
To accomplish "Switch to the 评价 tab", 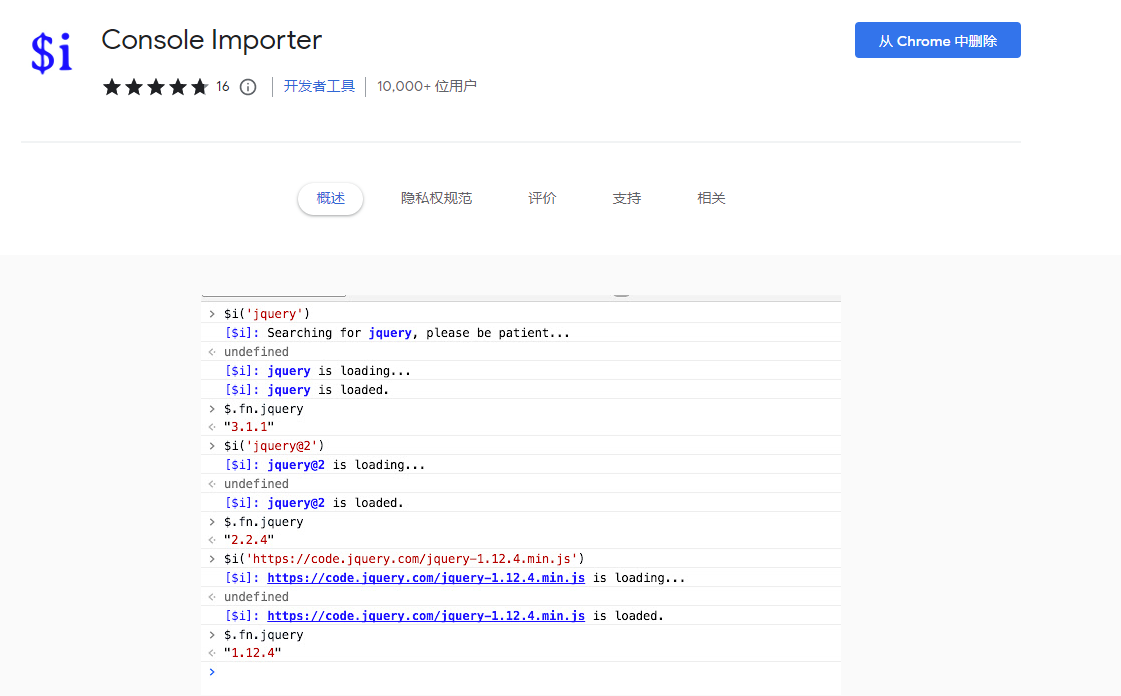I will tap(542, 198).
